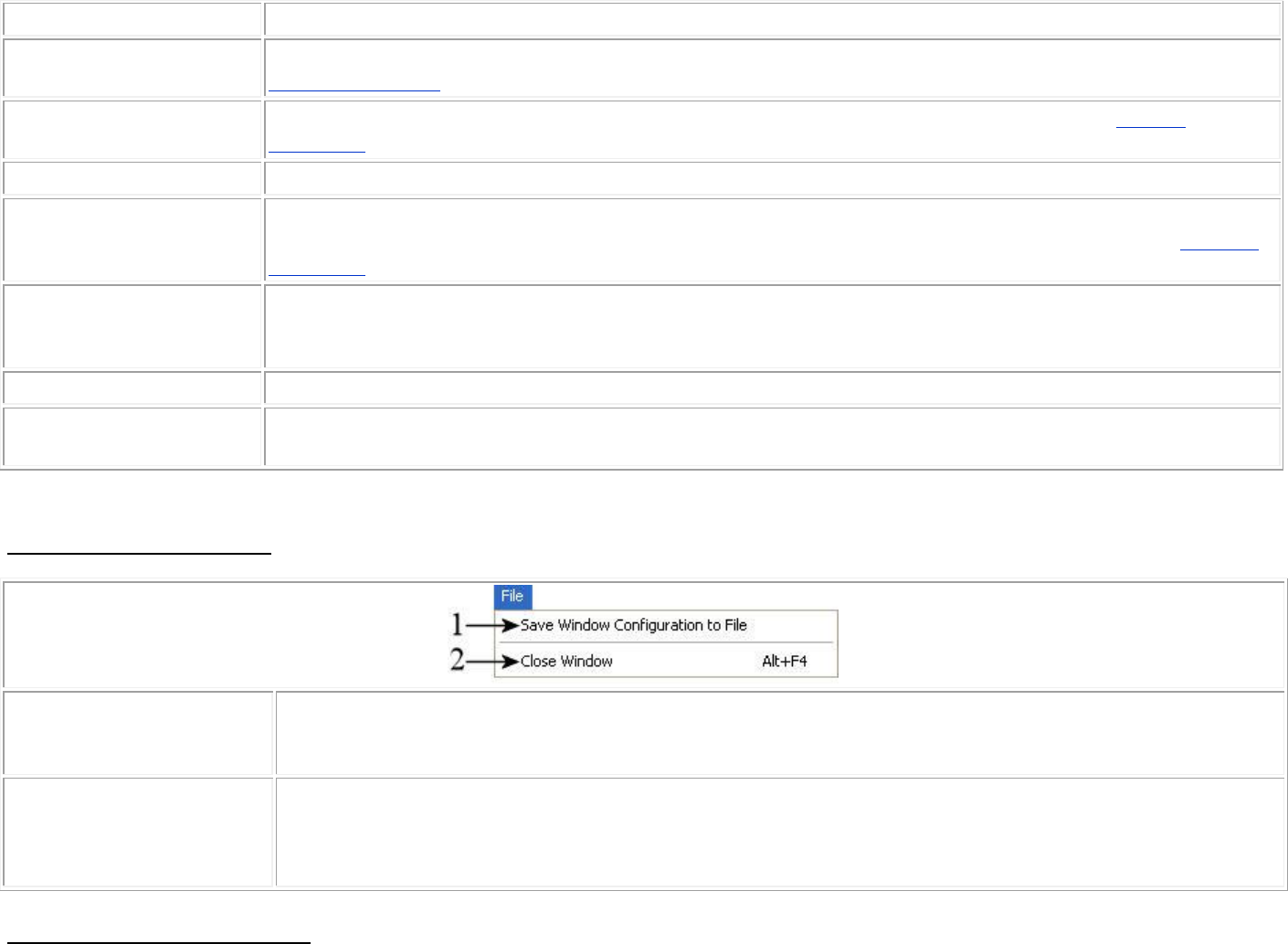
Task: Click the Alt+F4 shortcut label
Action: 785,661
